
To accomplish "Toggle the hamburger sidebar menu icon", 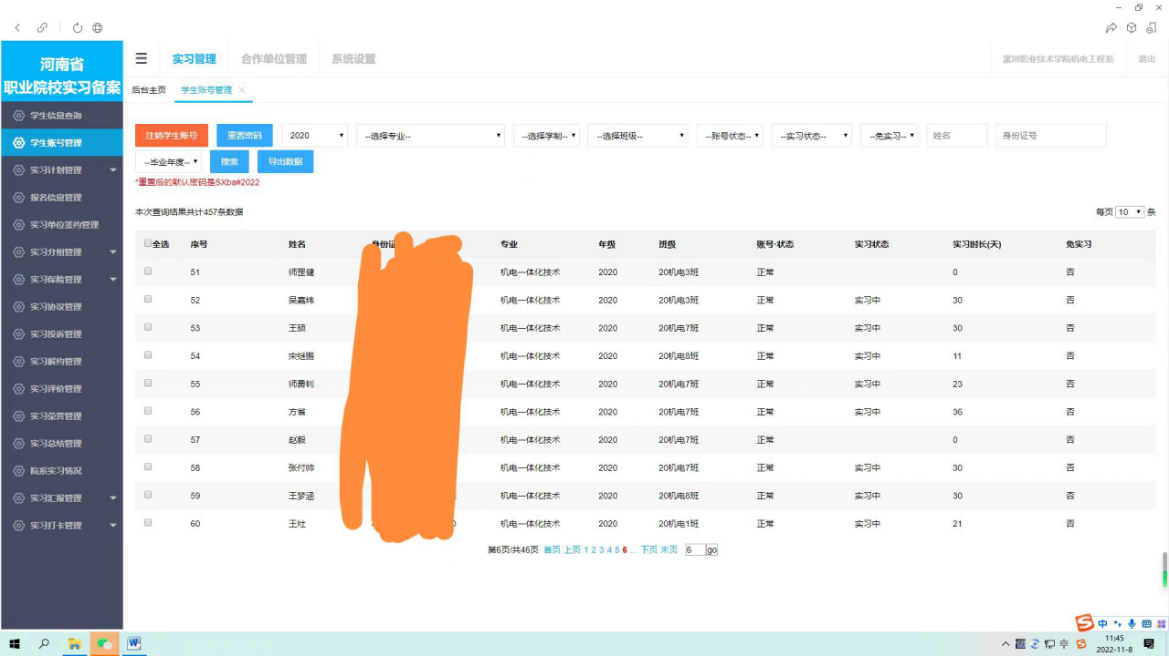I will pos(141,59).
